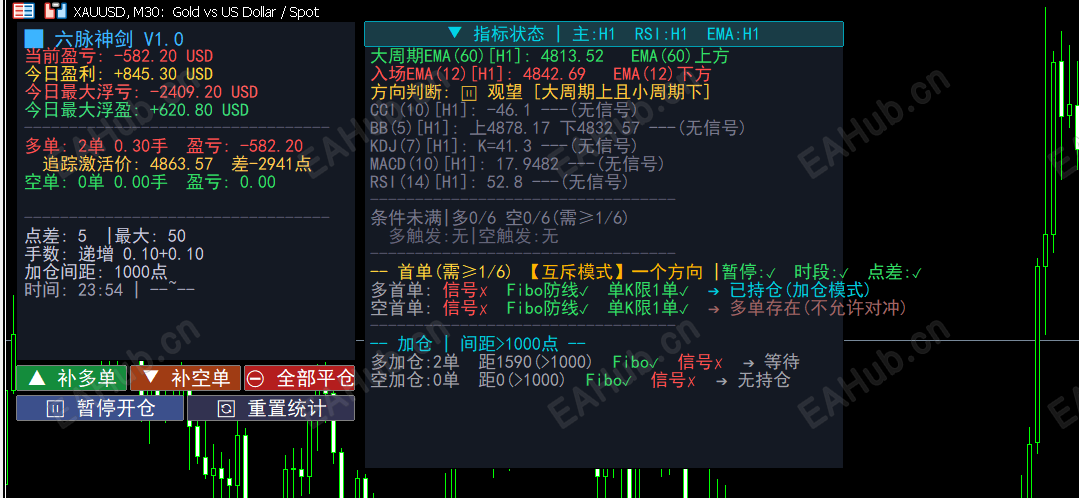Click the 条件未满|多0/6 空0/6 line
This screenshot has width=1079, height=498.
(500, 218)
